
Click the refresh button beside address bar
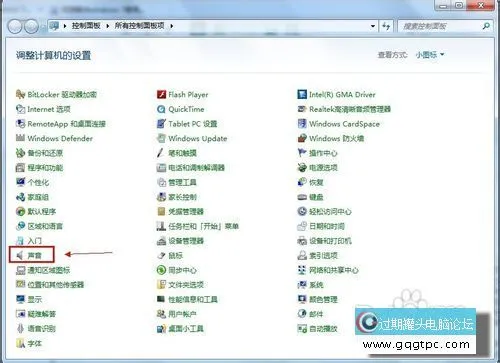pyautogui.click(x=386, y=26)
